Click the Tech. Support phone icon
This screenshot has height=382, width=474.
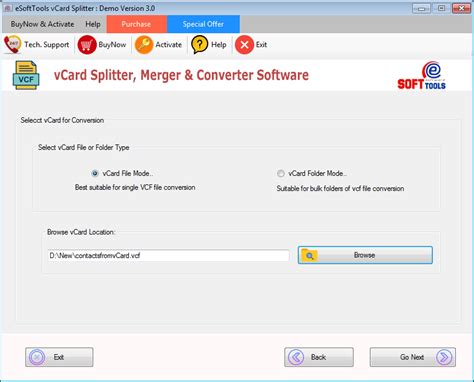[x=13, y=44]
